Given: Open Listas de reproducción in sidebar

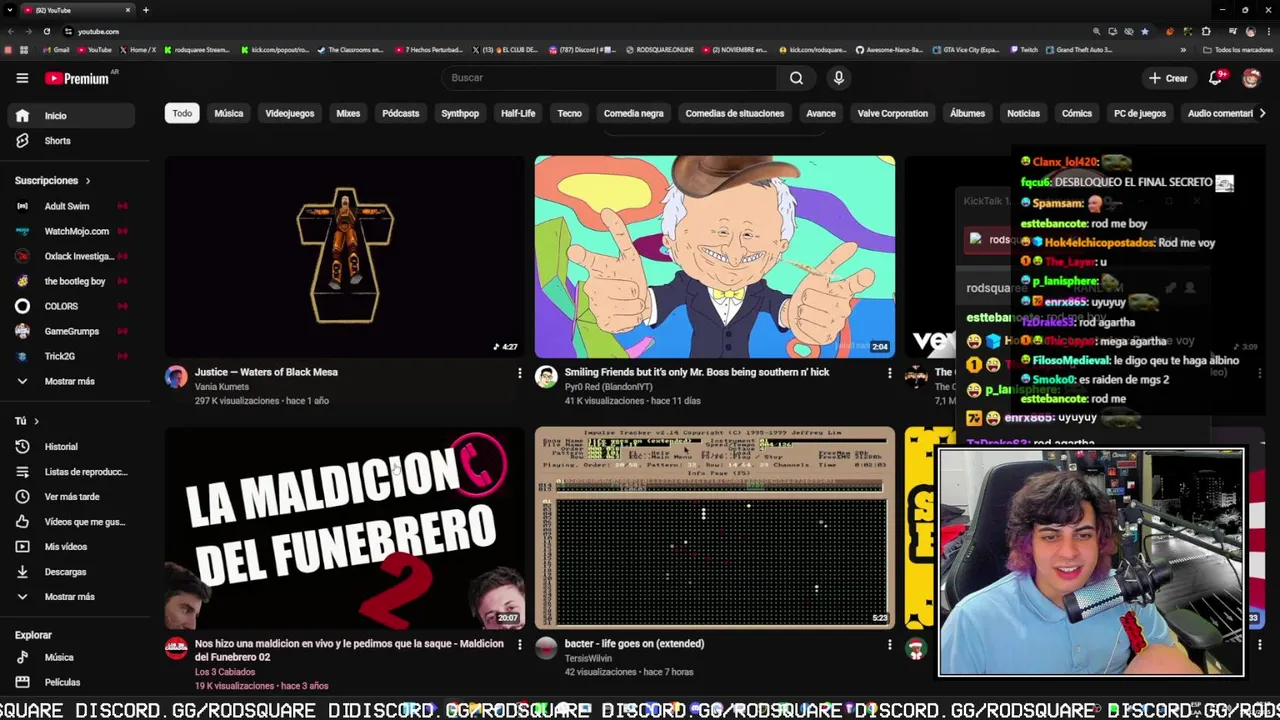Looking at the screenshot, I should pos(70,472).
